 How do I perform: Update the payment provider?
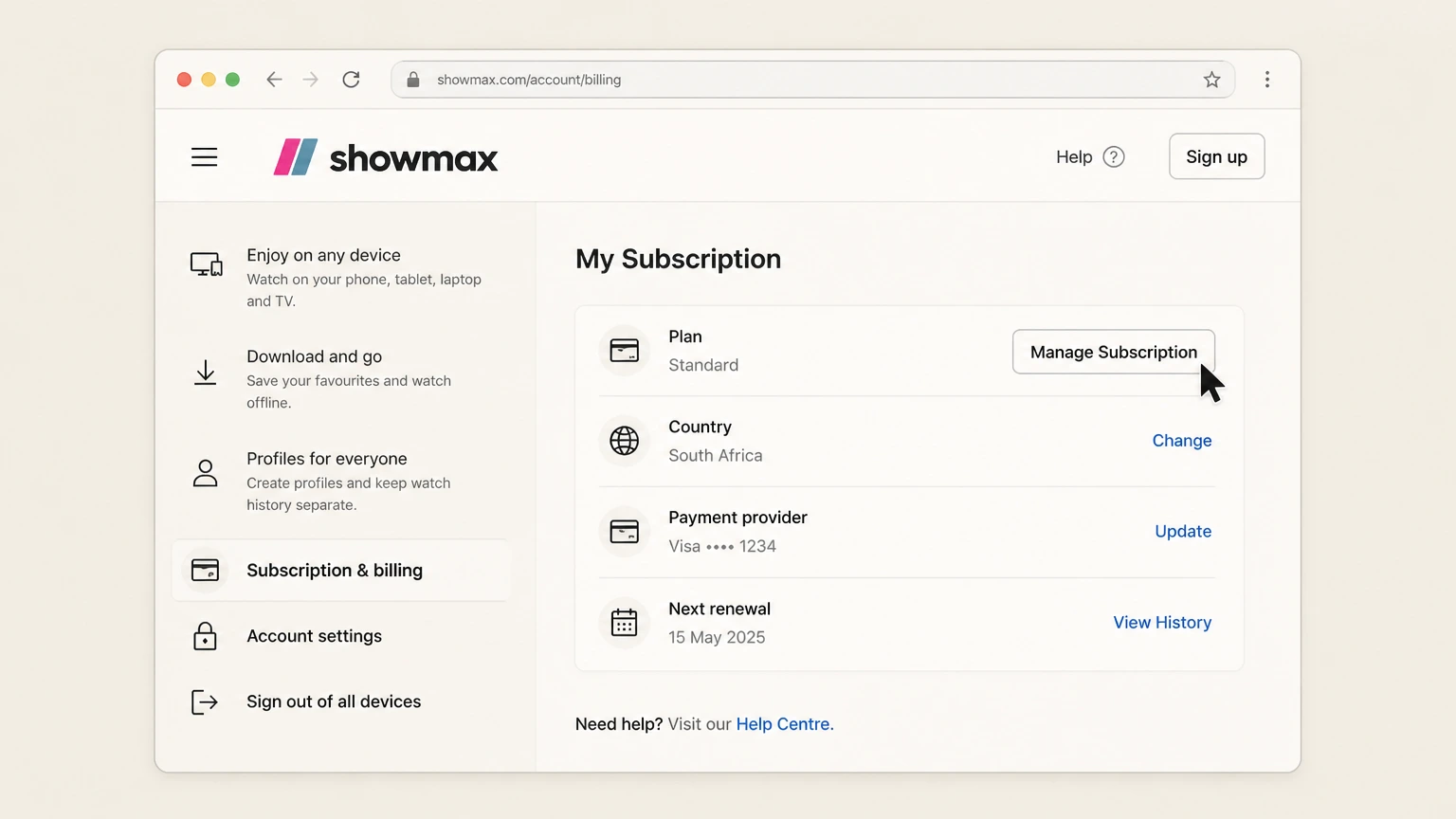(x=1183, y=532)
